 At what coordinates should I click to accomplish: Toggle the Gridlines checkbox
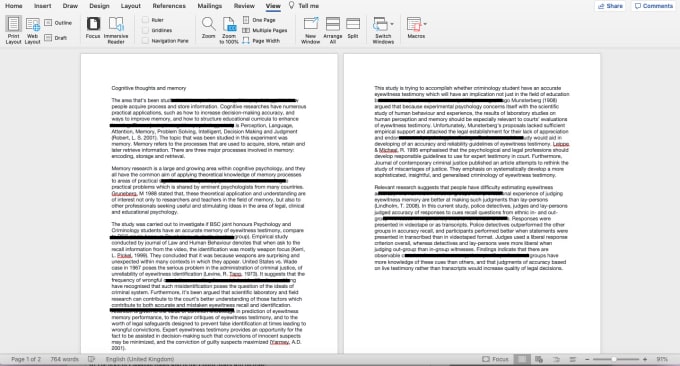(145, 30)
